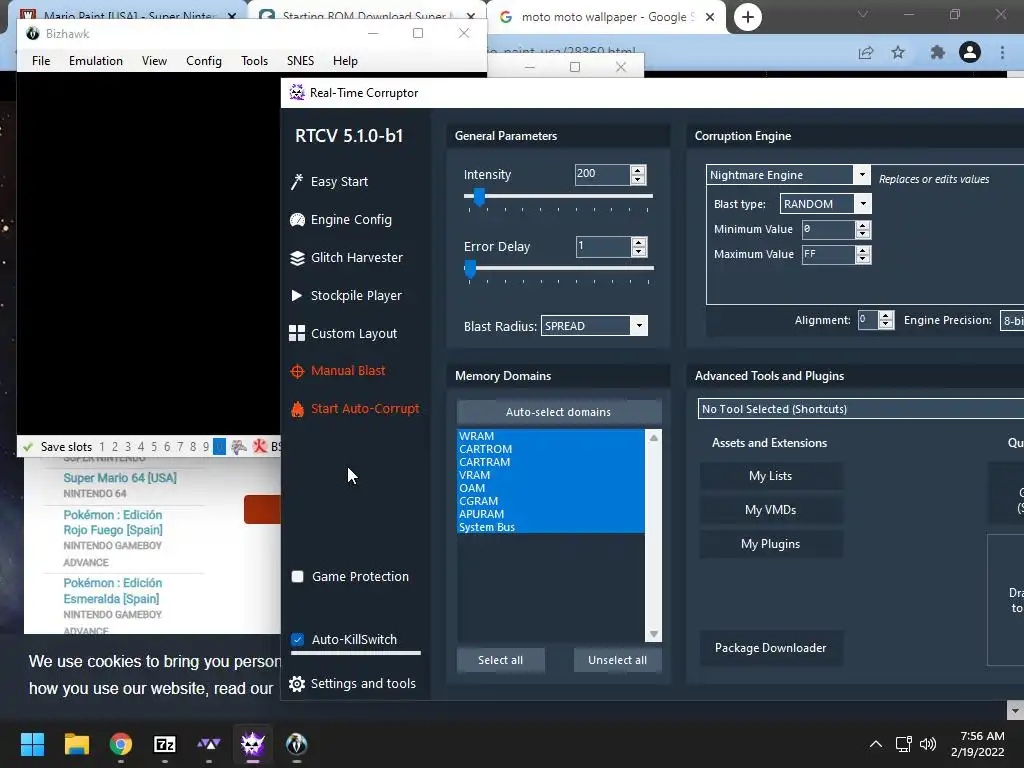
Task: Open Bizhawk File menu
Action: tap(41, 61)
